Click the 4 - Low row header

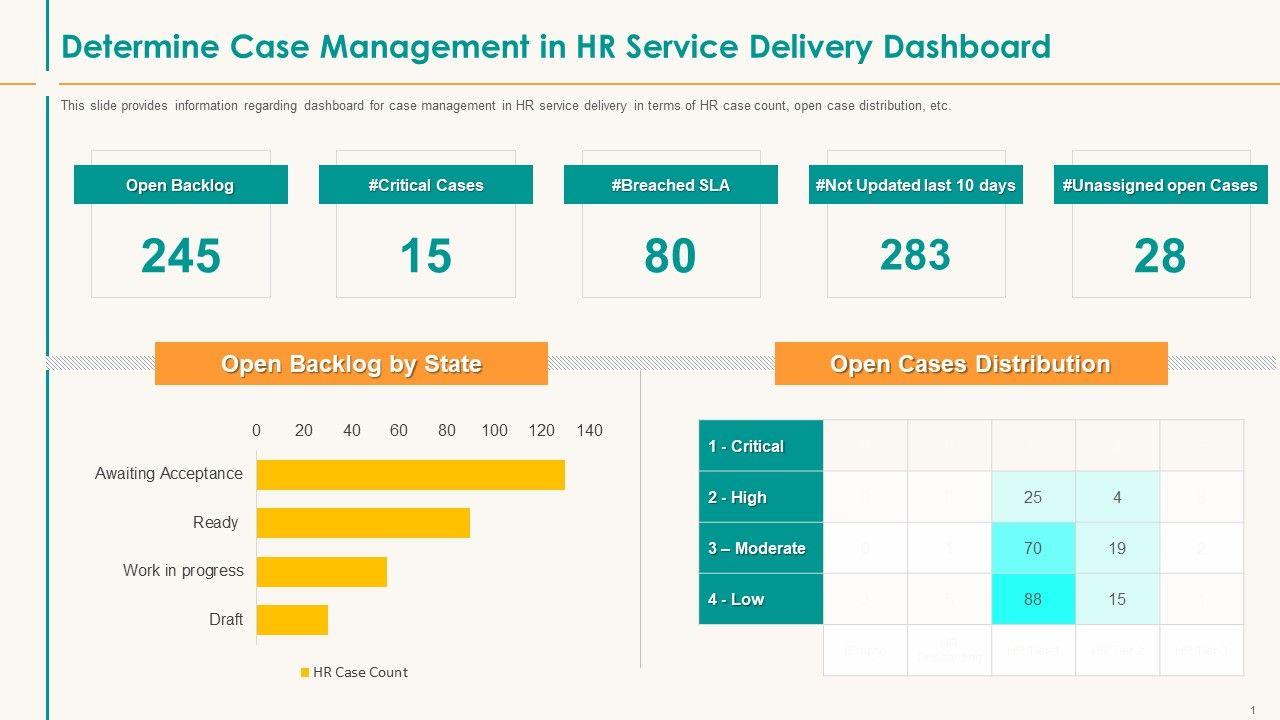760,599
